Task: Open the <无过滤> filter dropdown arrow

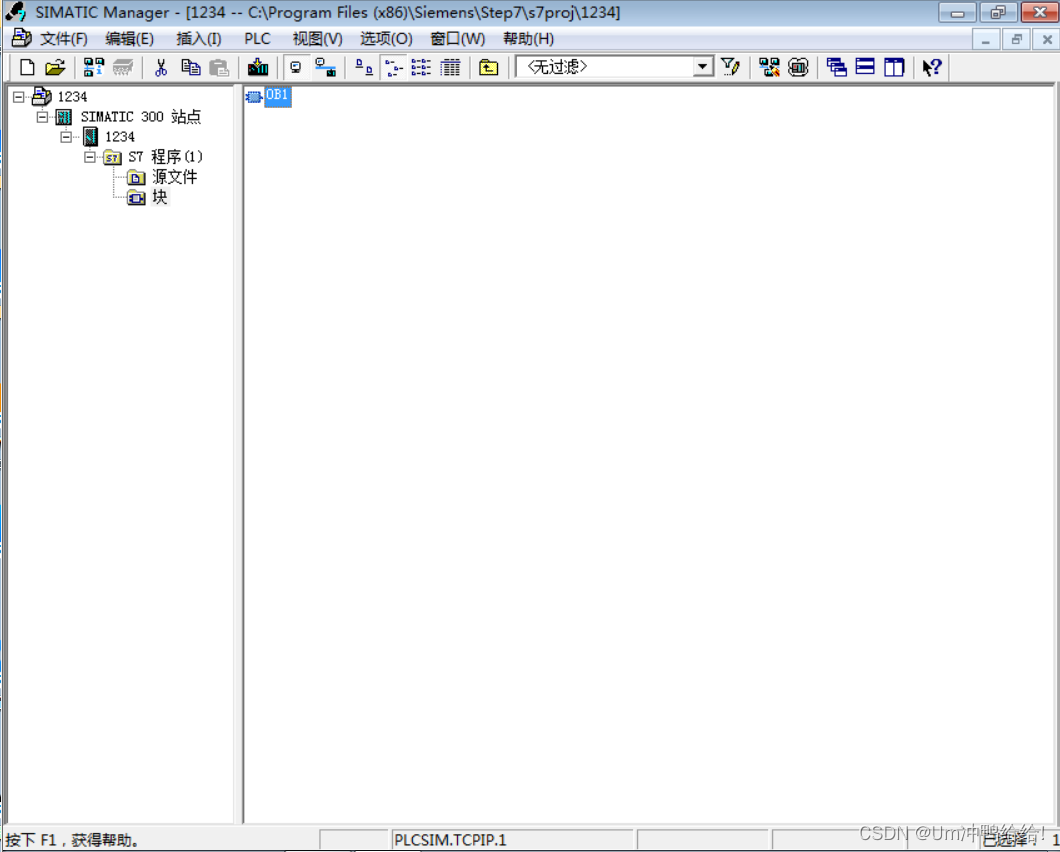Action: (x=703, y=66)
